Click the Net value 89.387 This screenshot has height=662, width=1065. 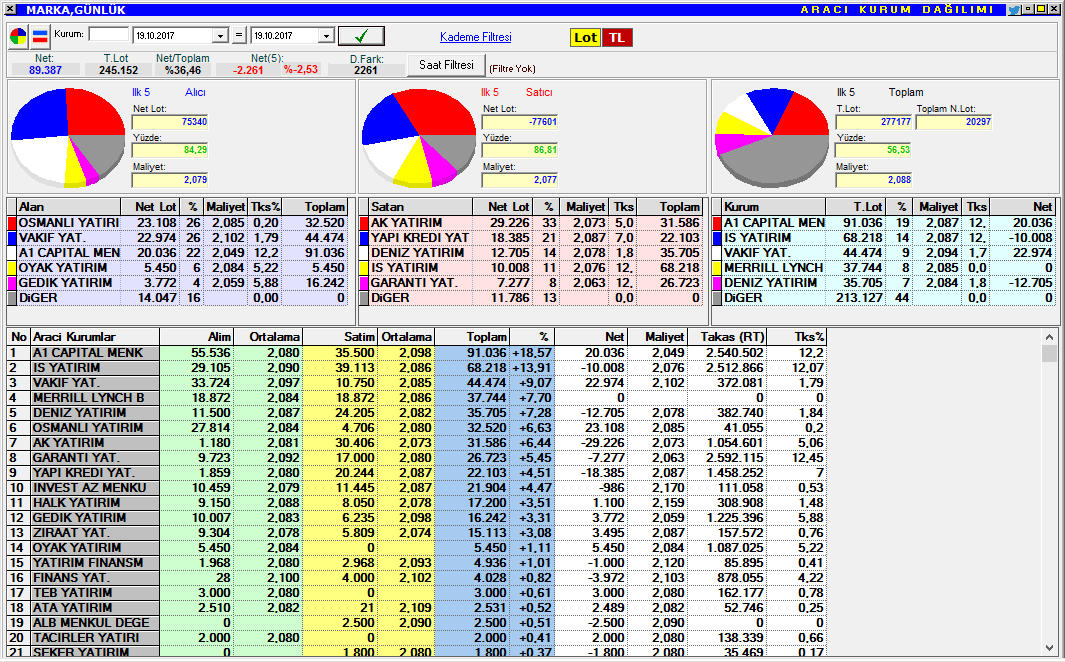(x=46, y=70)
